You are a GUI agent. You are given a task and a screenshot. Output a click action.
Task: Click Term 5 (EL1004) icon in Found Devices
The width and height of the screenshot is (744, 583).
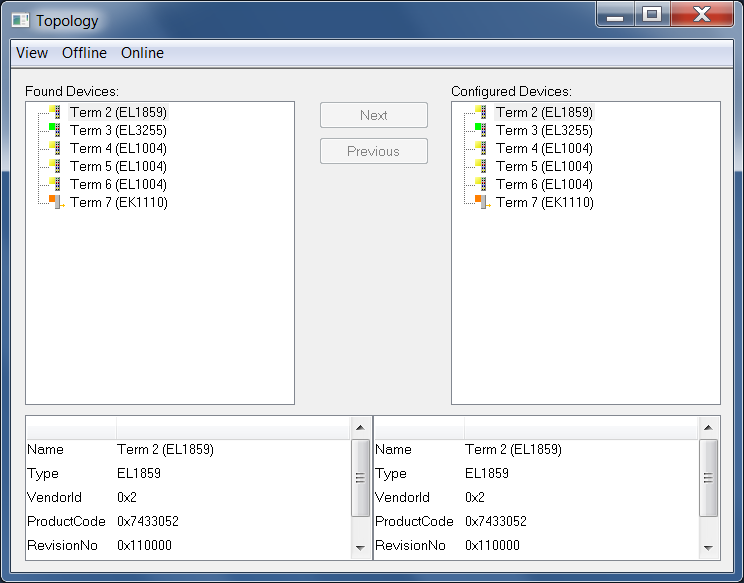(x=55, y=166)
